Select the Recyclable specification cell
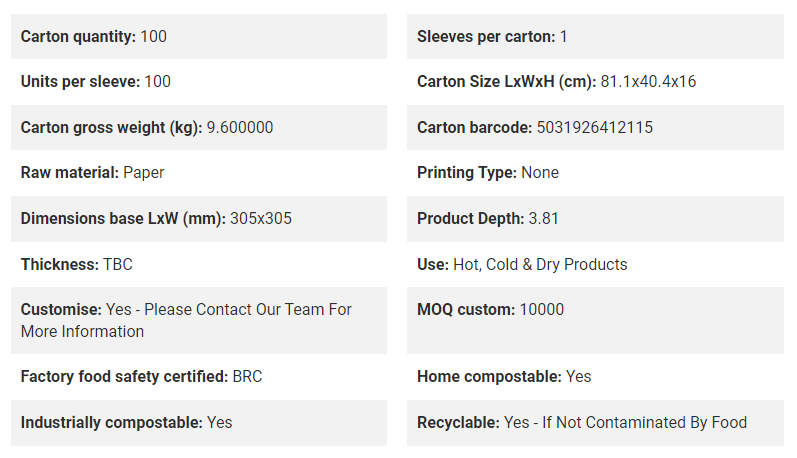This screenshot has width=797, height=458. tap(595, 423)
